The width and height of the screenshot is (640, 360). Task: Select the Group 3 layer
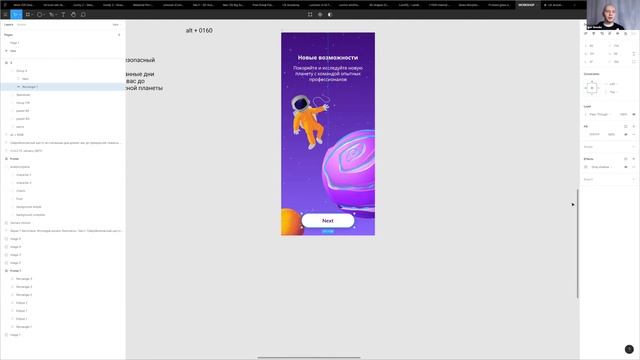pyautogui.click(x=63, y=71)
